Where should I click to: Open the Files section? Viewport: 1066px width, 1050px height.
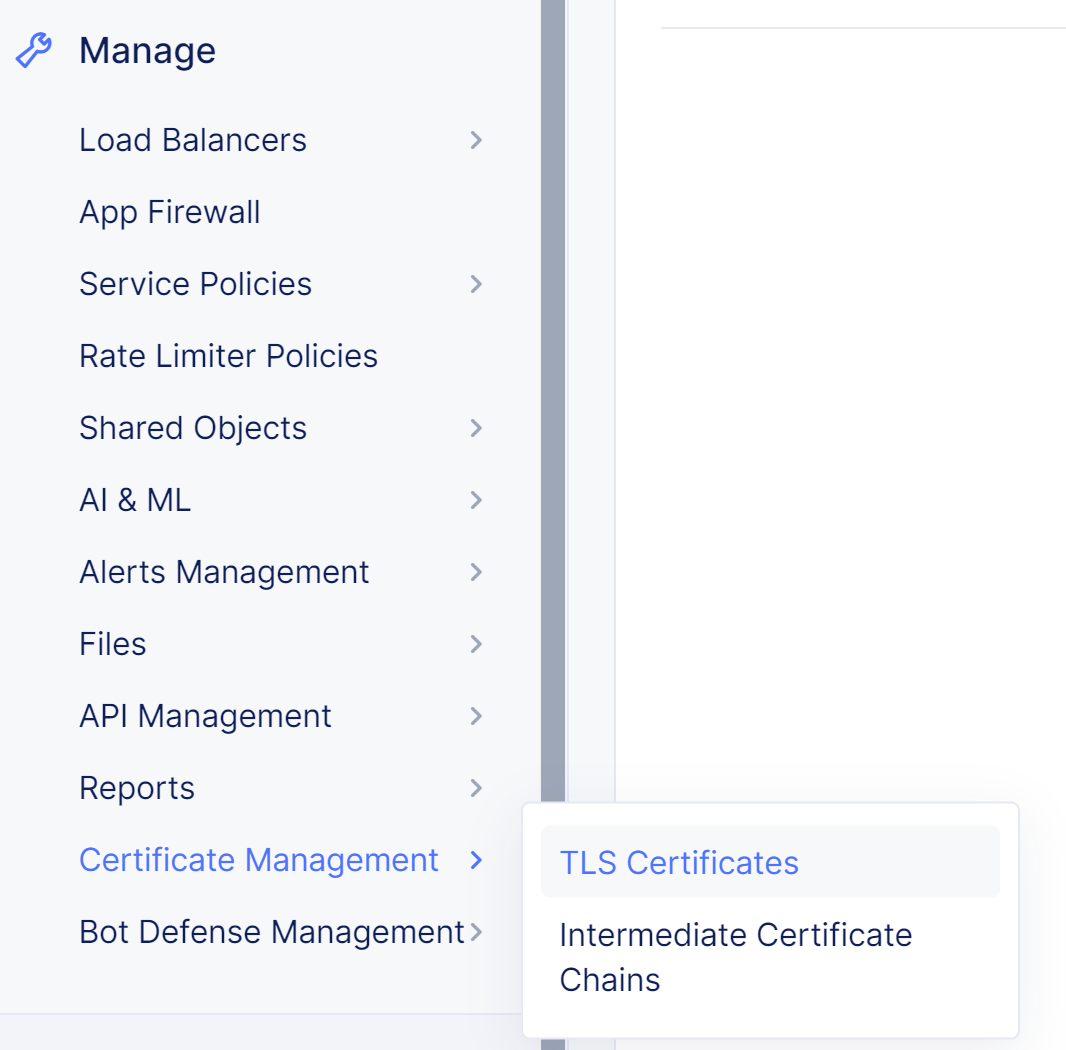pos(112,644)
